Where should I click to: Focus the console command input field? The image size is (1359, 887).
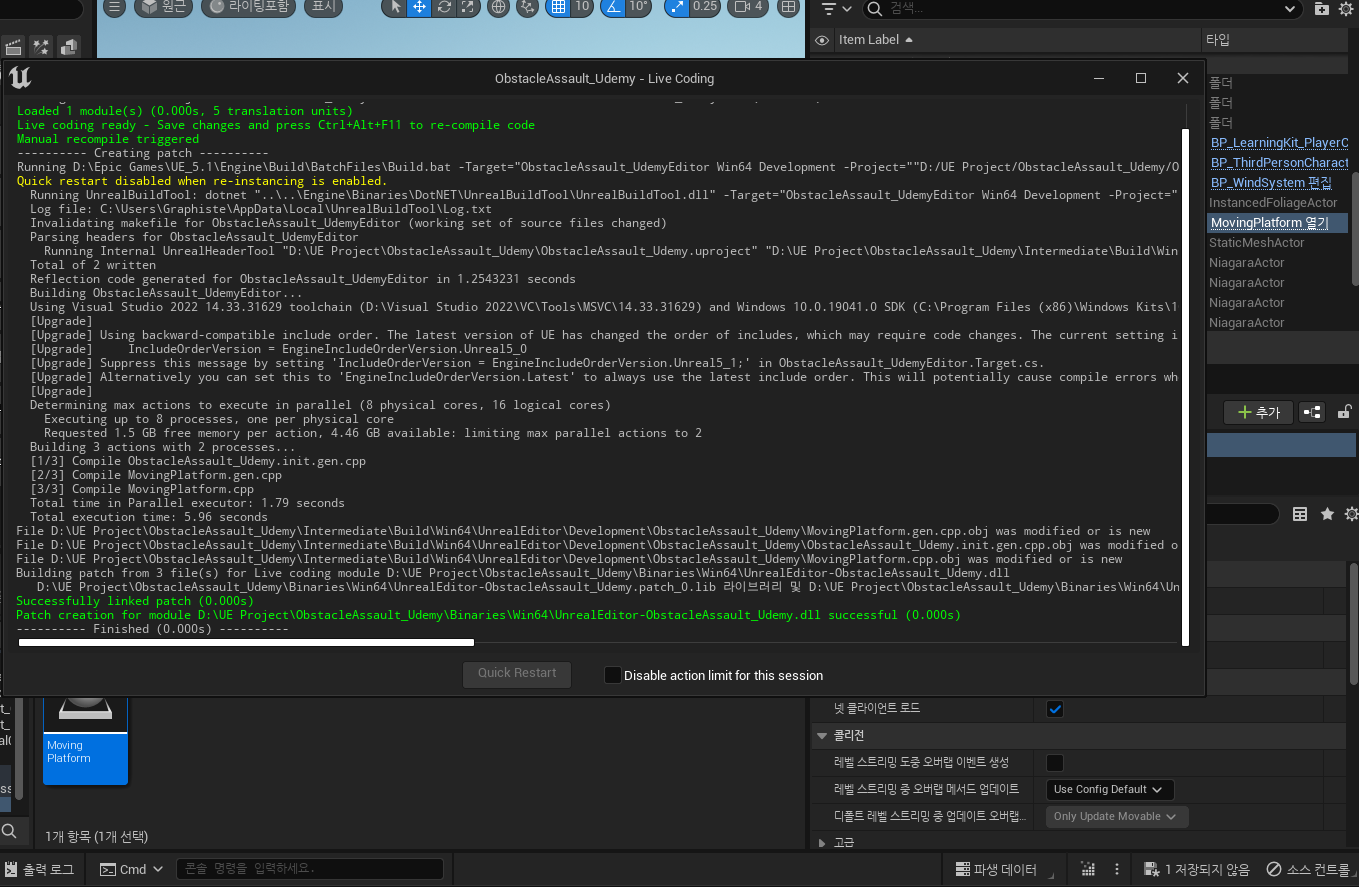click(x=310, y=869)
